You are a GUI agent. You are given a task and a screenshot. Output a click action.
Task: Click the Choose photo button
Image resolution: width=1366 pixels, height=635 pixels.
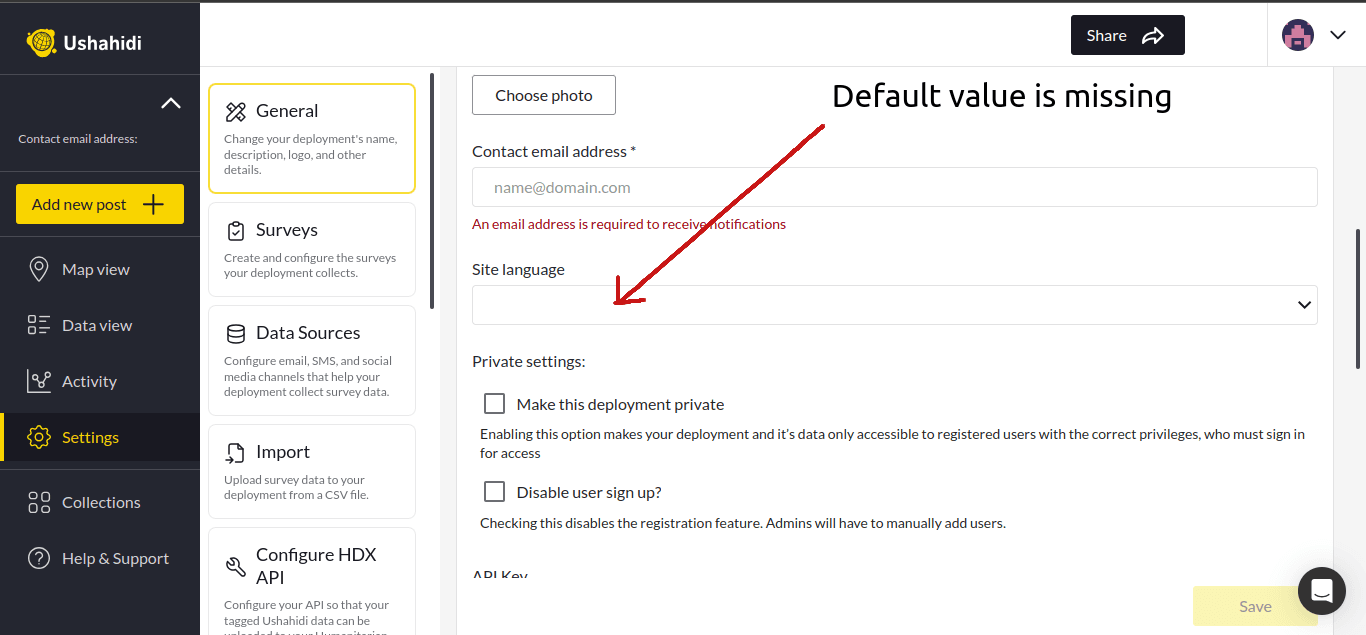pos(543,95)
